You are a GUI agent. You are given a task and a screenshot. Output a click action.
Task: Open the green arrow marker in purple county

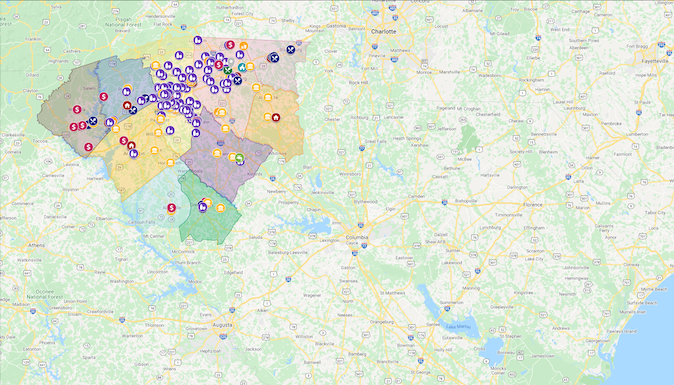(x=239, y=158)
